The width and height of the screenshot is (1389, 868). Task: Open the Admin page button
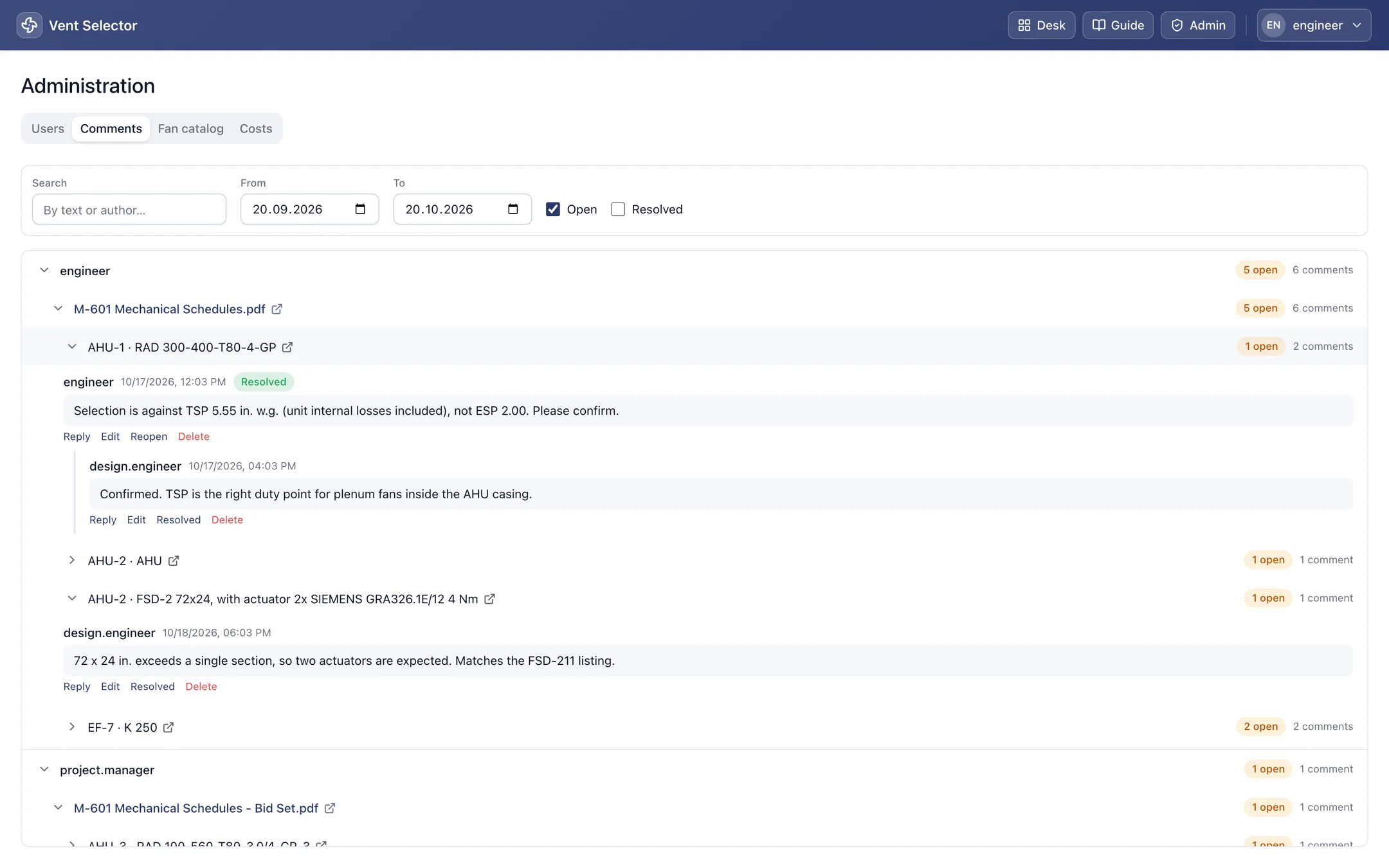pyautogui.click(x=1197, y=25)
